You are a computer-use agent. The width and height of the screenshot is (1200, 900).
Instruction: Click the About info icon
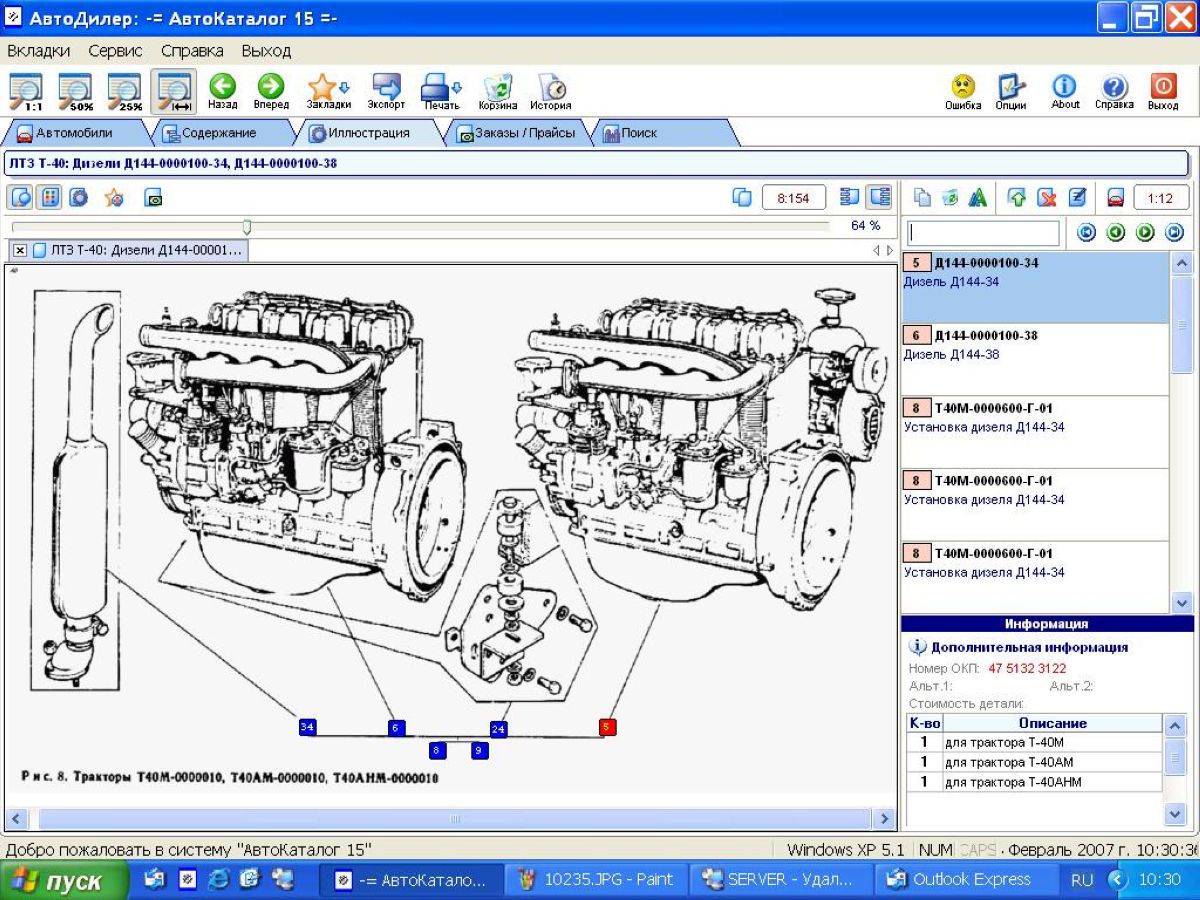pyautogui.click(x=1065, y=87)
